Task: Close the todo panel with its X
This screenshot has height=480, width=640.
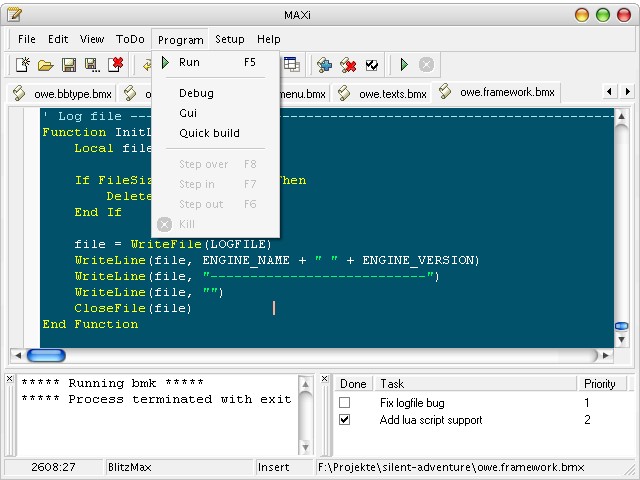Action: (x=324, y=379)
